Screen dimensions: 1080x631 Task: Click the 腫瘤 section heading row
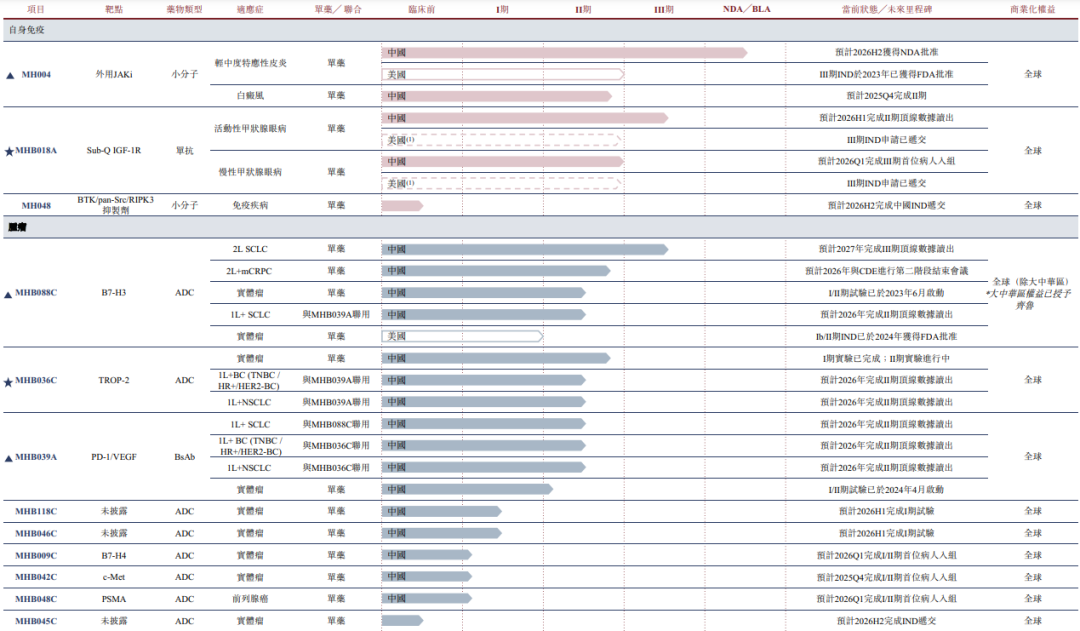point(17,227)
